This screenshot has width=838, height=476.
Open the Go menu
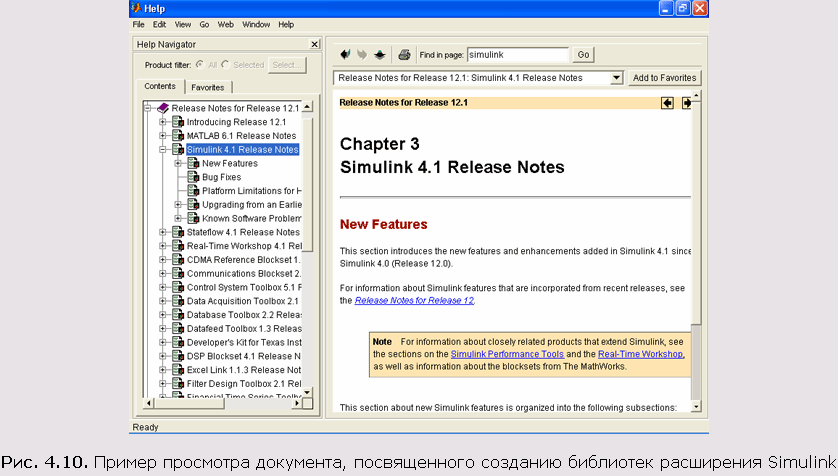tap(204, 25)
